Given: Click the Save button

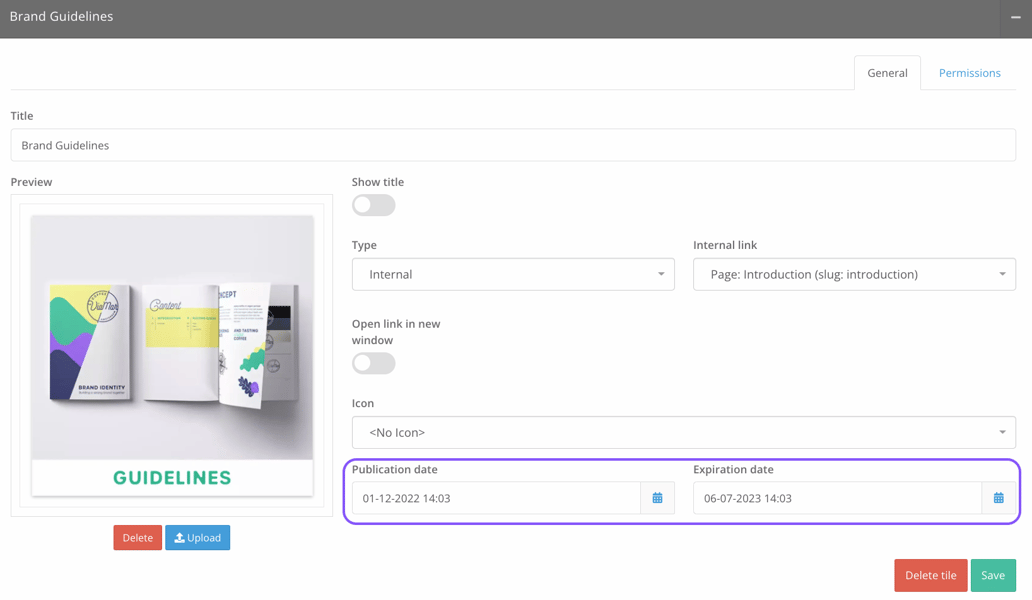Looking at the screenshot, I should tap(993, 575).
